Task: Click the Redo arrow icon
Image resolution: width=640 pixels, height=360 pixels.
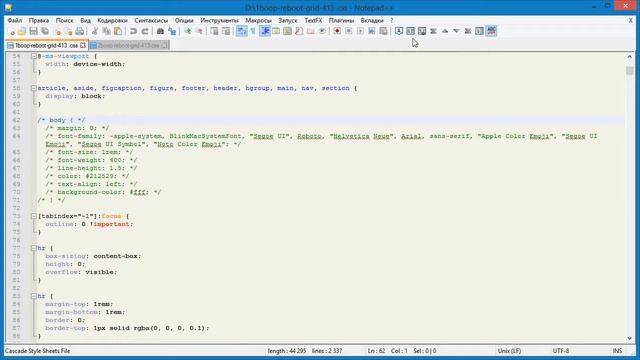Action: click(144, 31)
